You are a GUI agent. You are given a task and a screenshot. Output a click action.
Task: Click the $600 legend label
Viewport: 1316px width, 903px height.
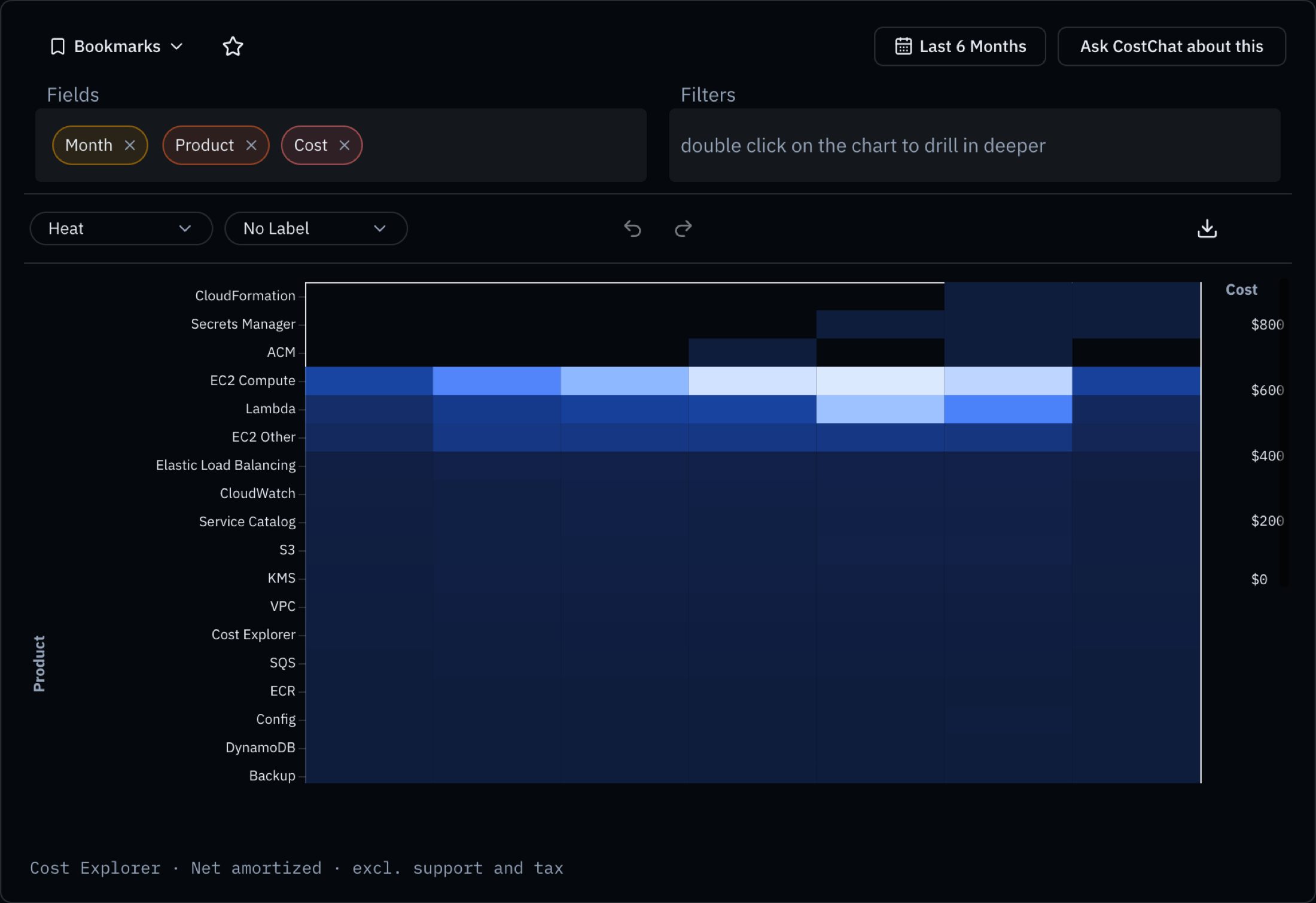[1268, 391]
